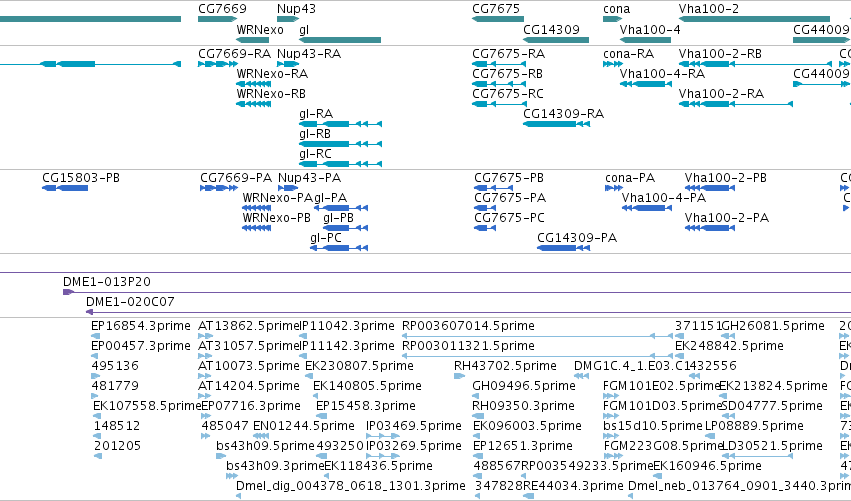Click the 495136 feature label
Image resolution: width=851 pixels, height=501 pixels.
115,366
